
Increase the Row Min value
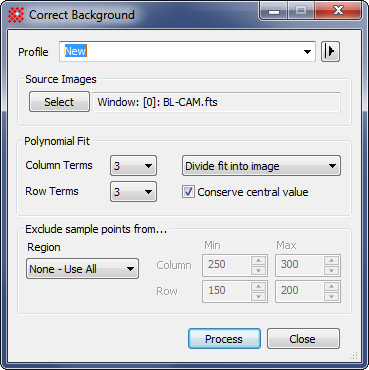259,286
